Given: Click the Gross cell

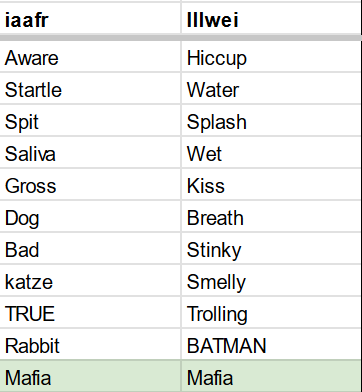Looking at the screenshot, I should point(90,184).
